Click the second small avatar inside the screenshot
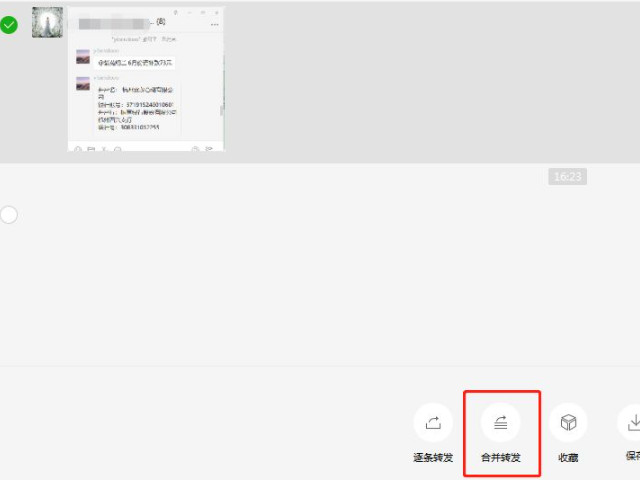 pyautogui.click(x=83, y=84)
